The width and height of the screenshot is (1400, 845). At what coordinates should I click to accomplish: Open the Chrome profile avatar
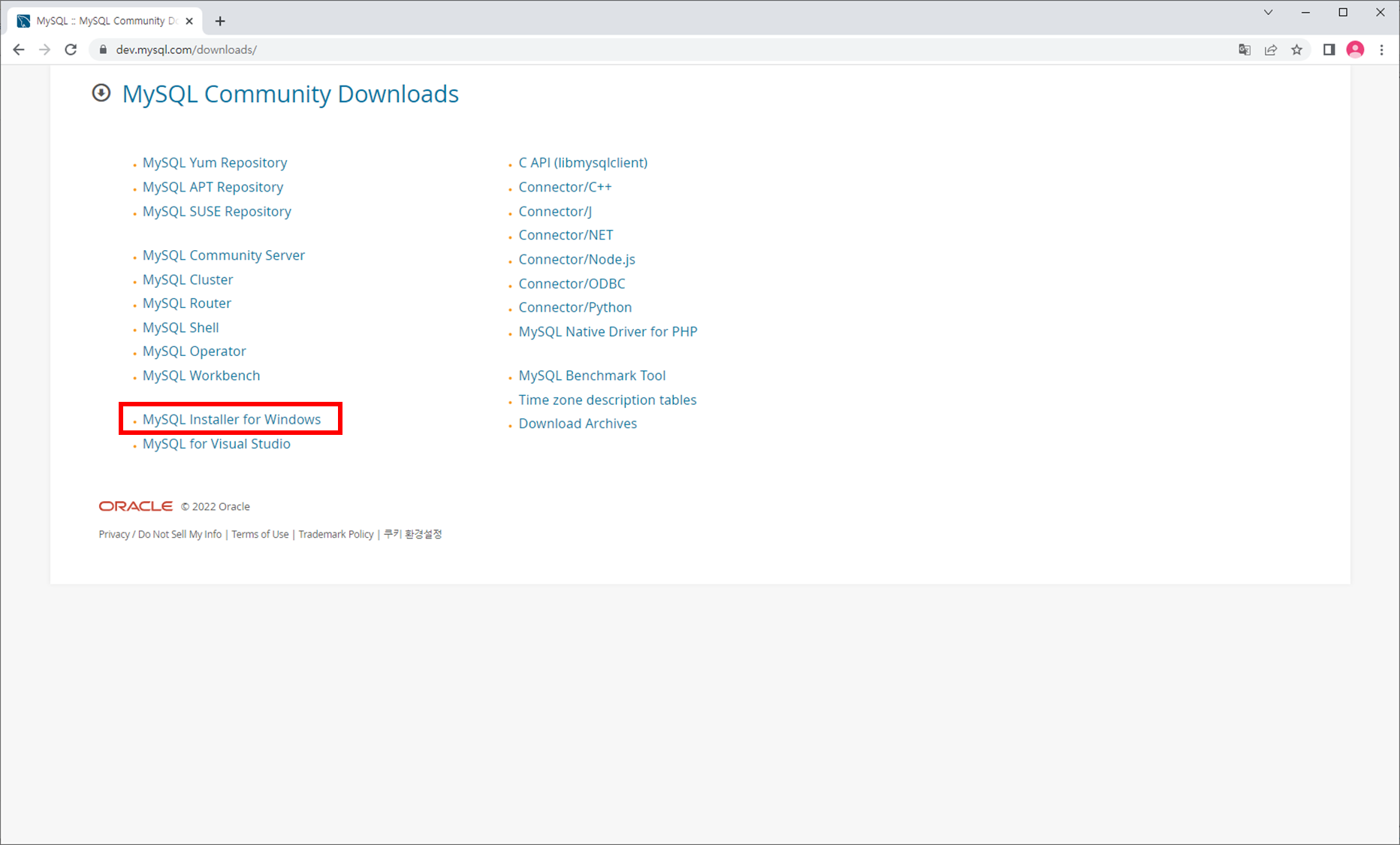click(1355, 50)
